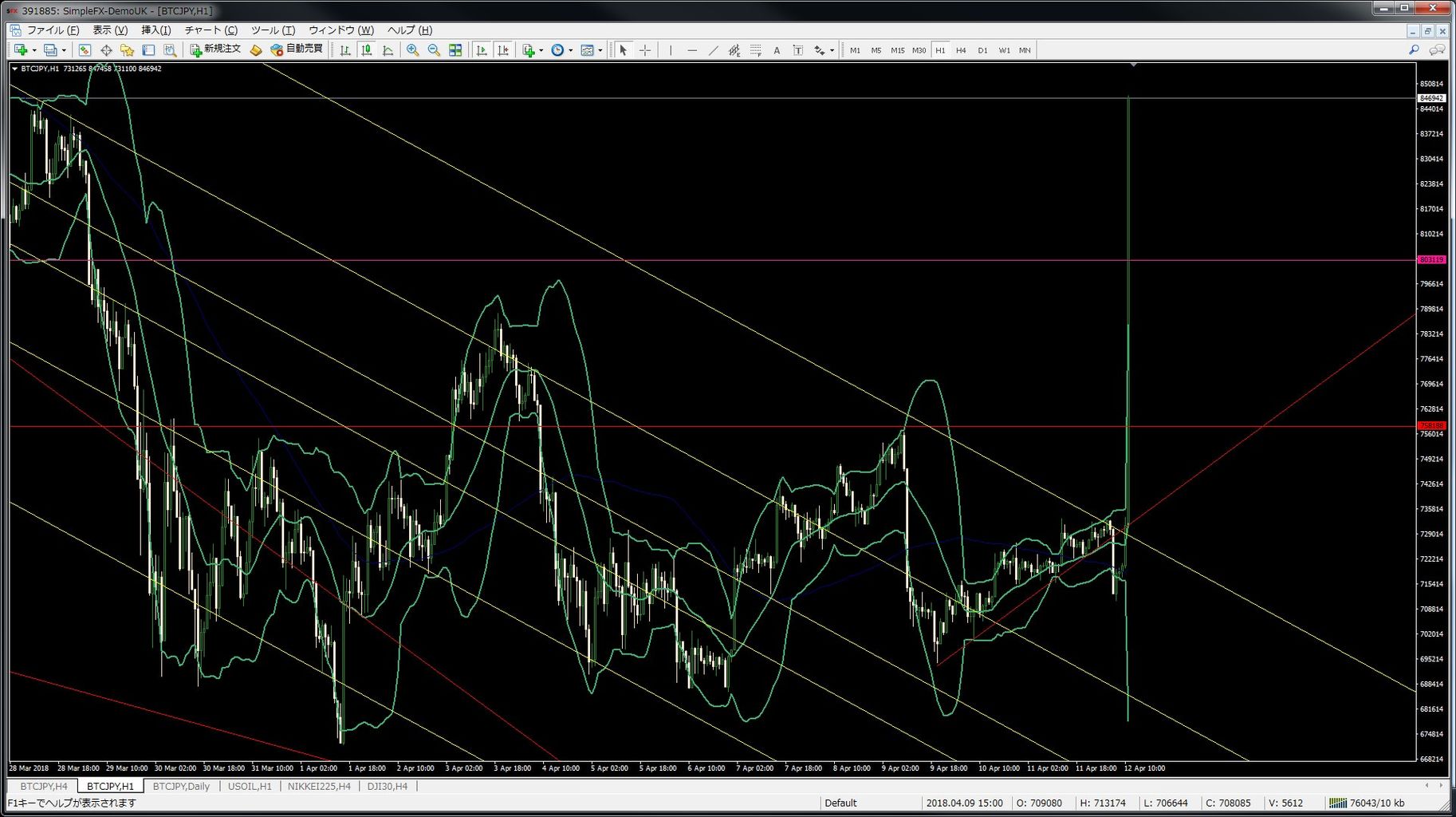Expand the arrows tool dropdown

point(832,50)
